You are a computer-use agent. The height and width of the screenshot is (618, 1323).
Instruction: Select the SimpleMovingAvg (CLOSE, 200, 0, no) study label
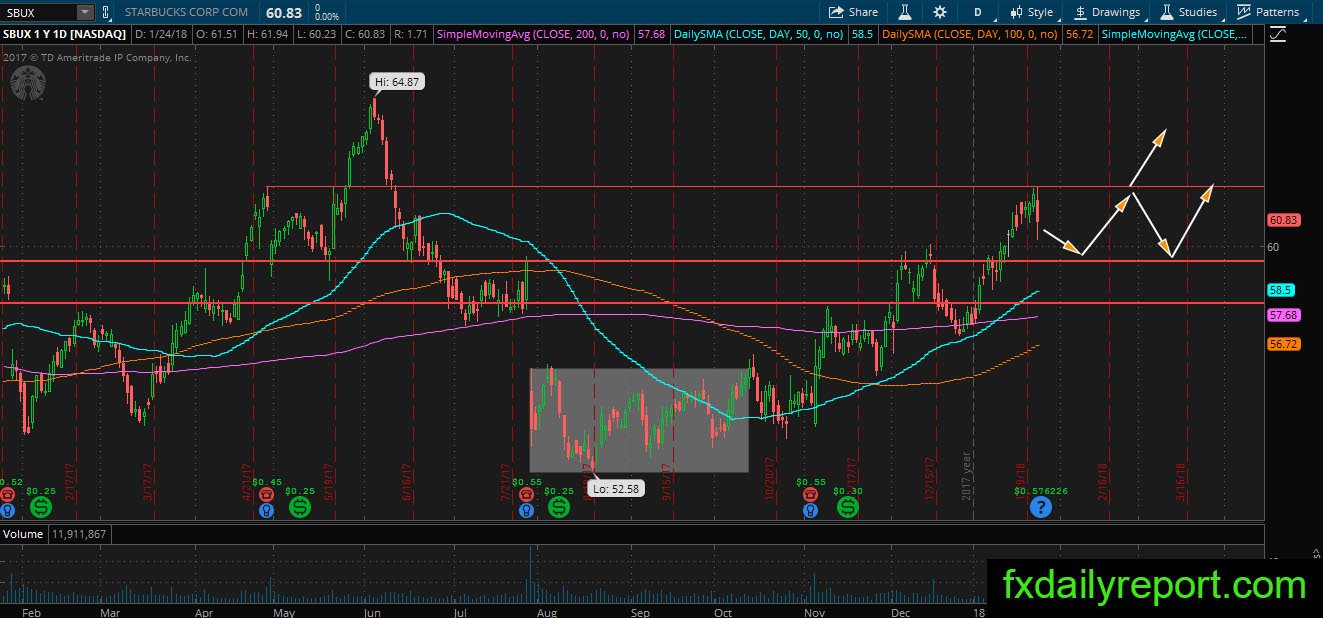tap(535, 34)
